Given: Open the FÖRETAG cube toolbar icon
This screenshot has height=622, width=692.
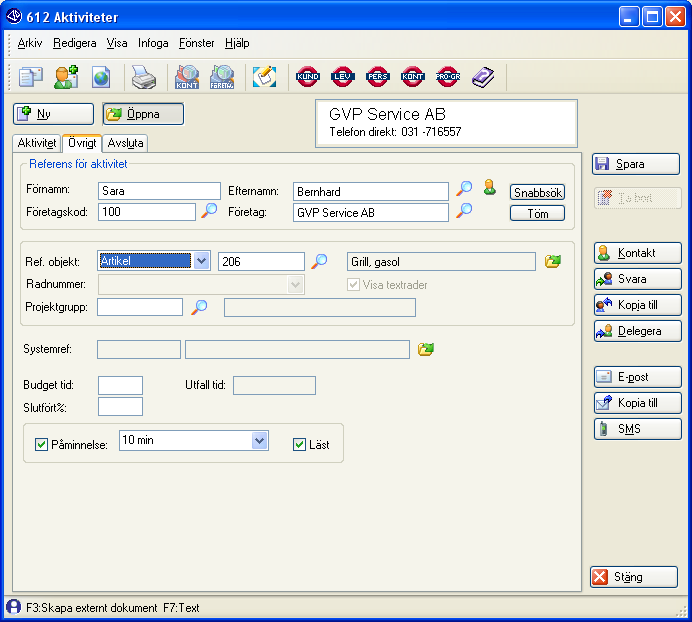Looking at the screenshot, I should tap(222, 77).
